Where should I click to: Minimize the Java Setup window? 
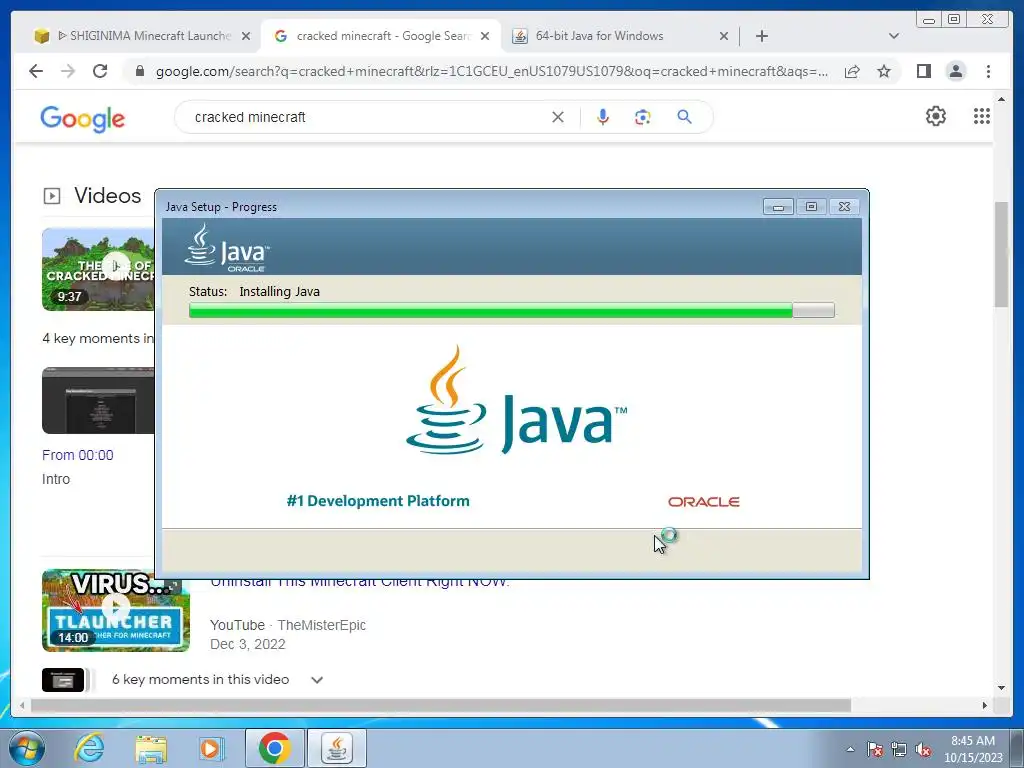pos(778,206)
